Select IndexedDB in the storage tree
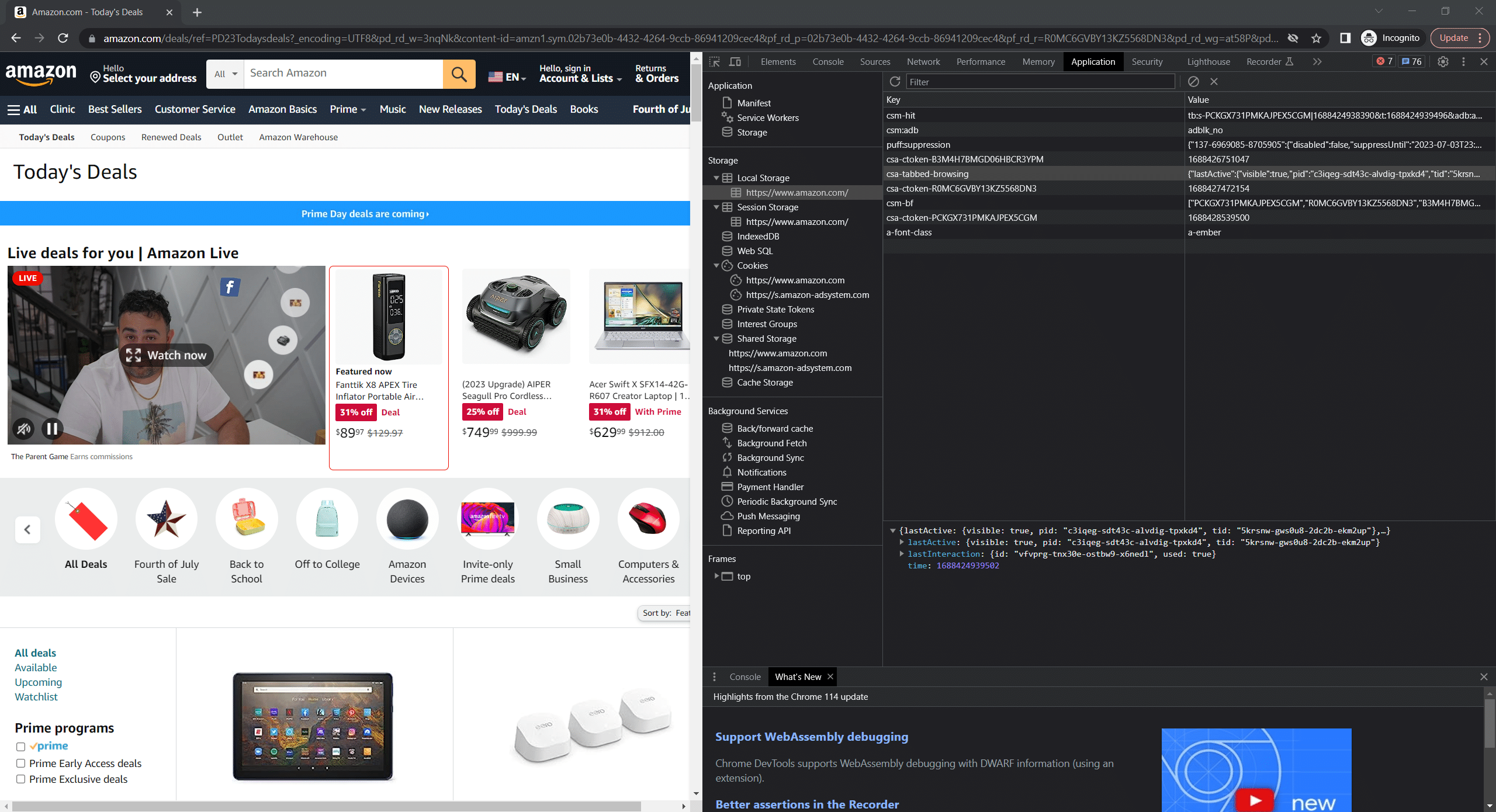 (757, 236)
